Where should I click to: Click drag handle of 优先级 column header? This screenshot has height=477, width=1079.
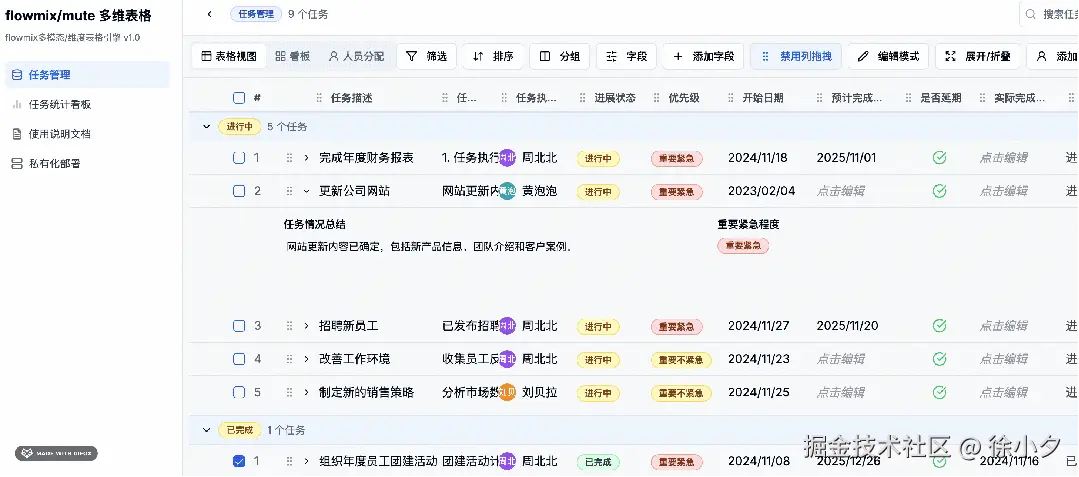pyautogui.click(x=656, y=98)
